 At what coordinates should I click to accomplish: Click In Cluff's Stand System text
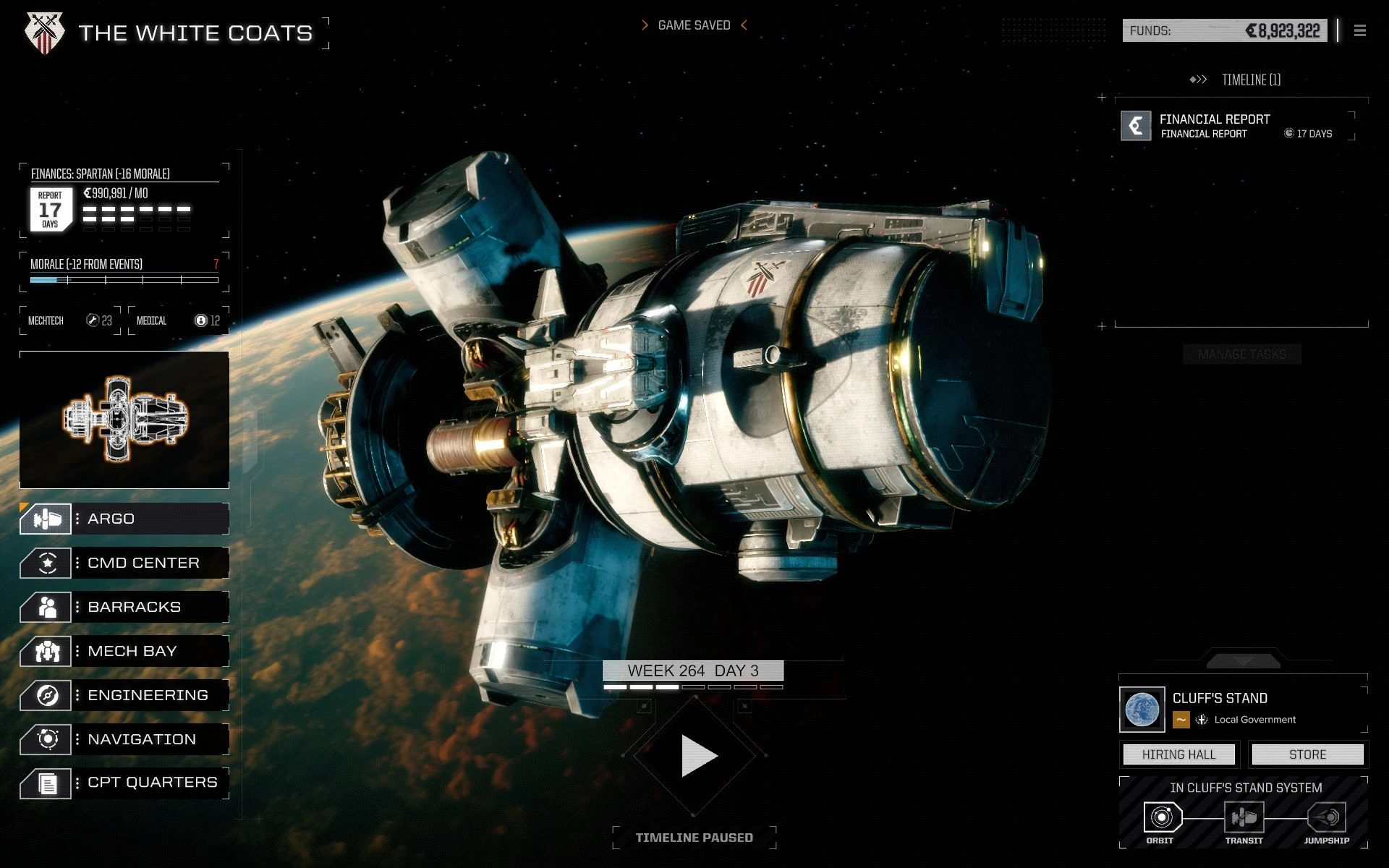tap(1246, 788)
